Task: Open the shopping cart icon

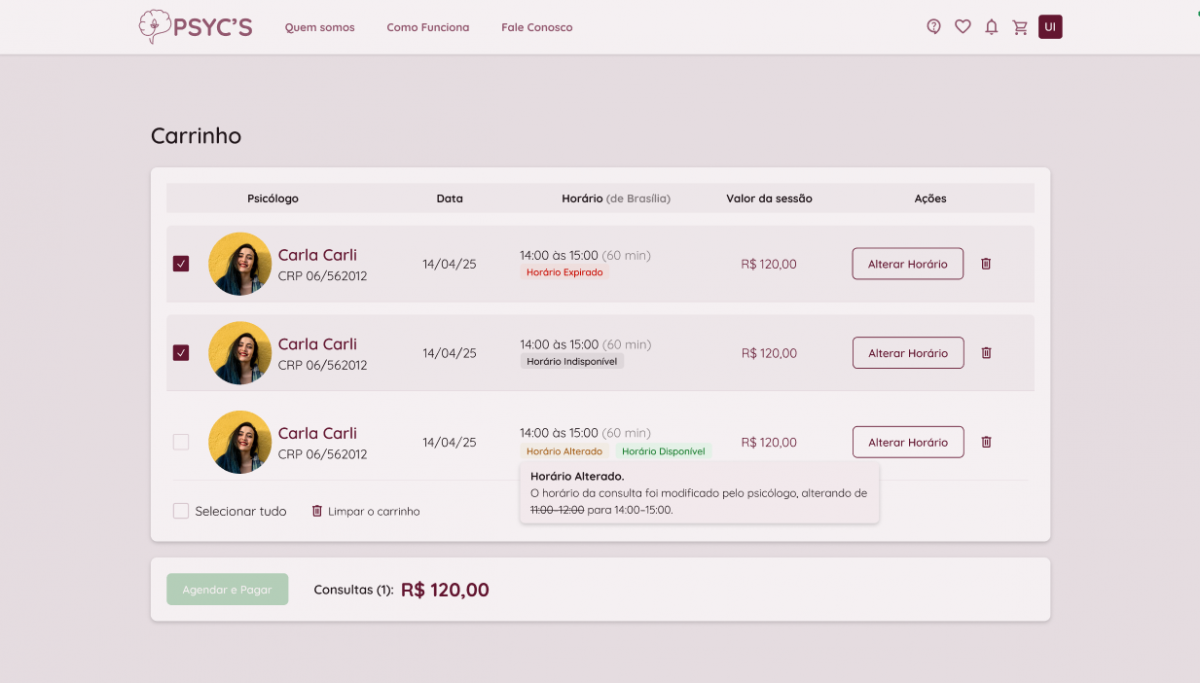Action: (1020, 27)
